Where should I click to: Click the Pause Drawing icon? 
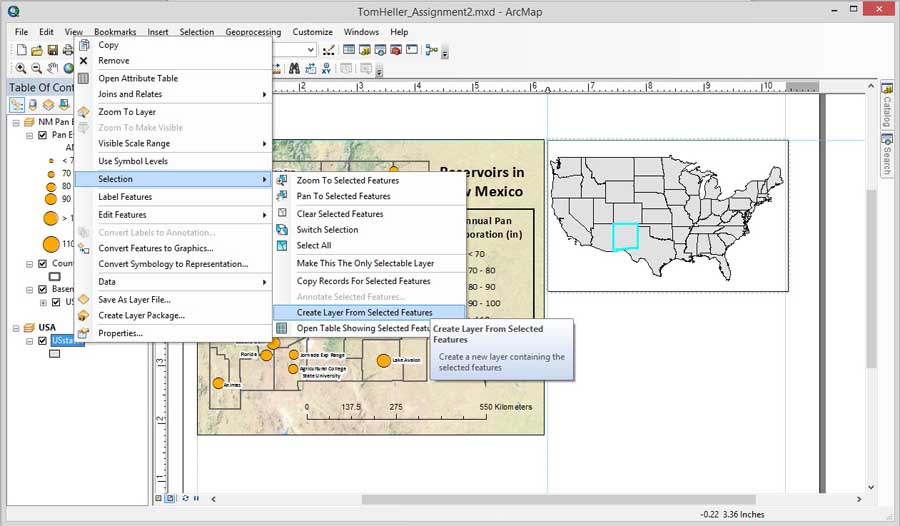(x=196, y=498)
